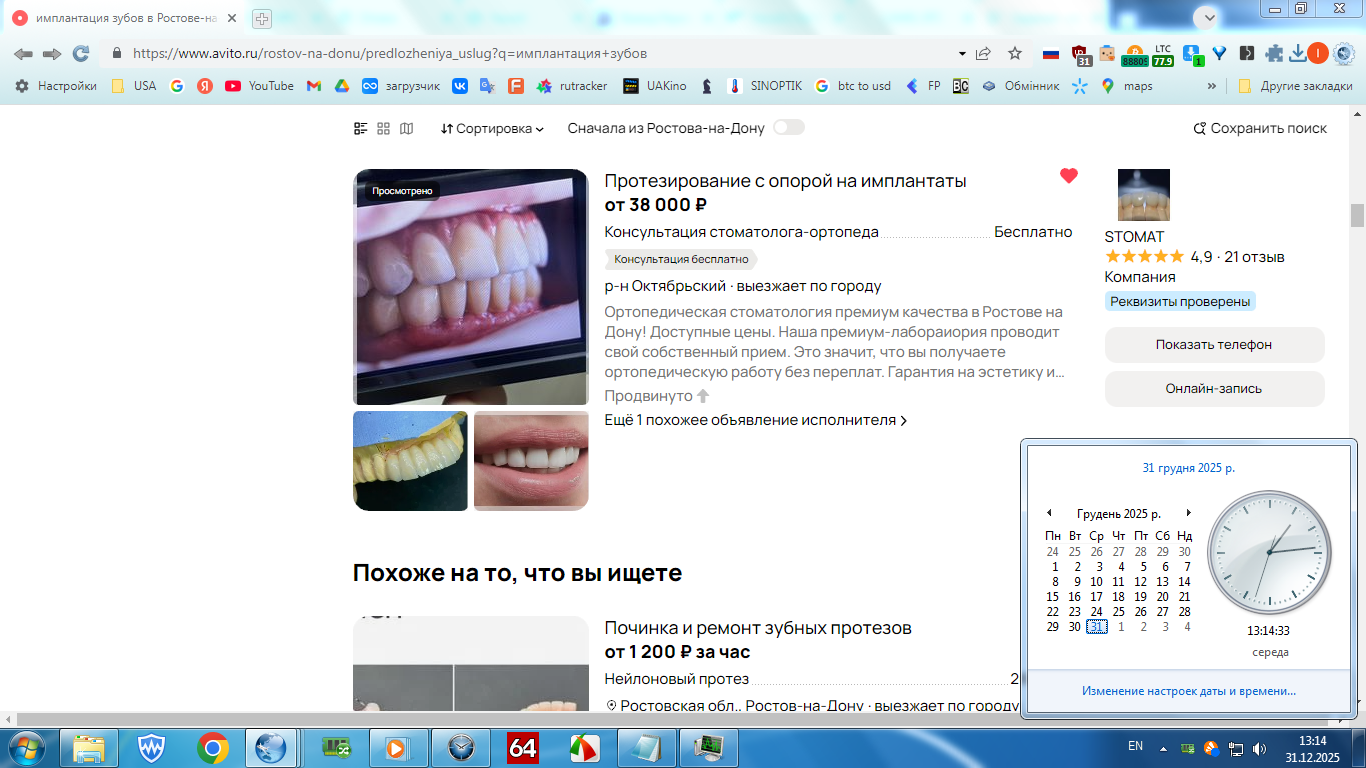Toggle the 'Сначала из Ростова-на-Дону' switch

point(789,128)
